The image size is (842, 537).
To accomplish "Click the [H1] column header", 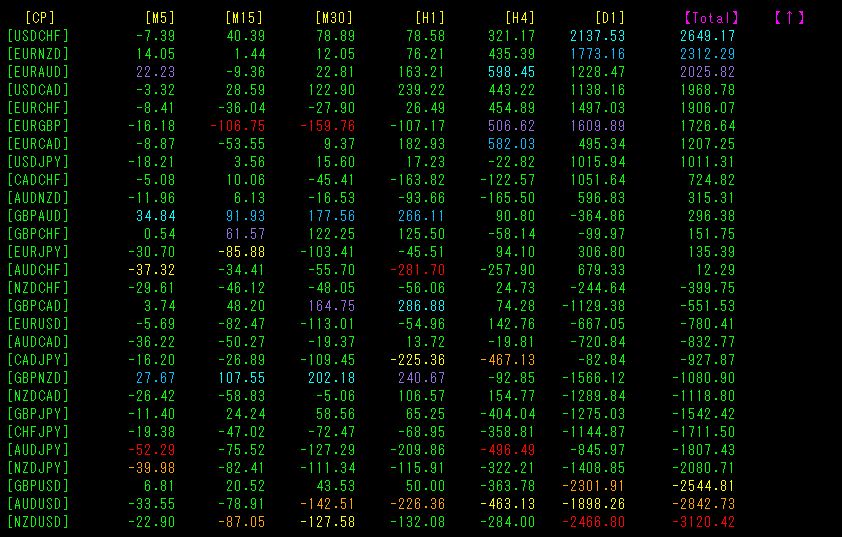I will [430, 18].
